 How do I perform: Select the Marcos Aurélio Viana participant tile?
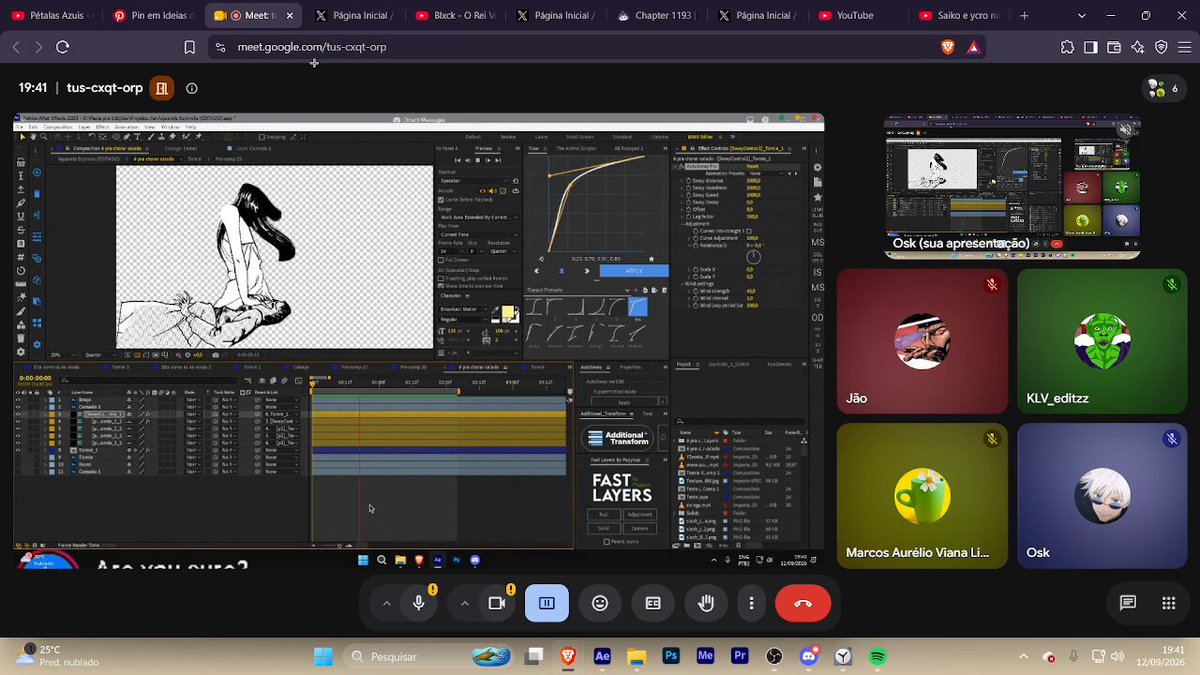tap(922, 496)
